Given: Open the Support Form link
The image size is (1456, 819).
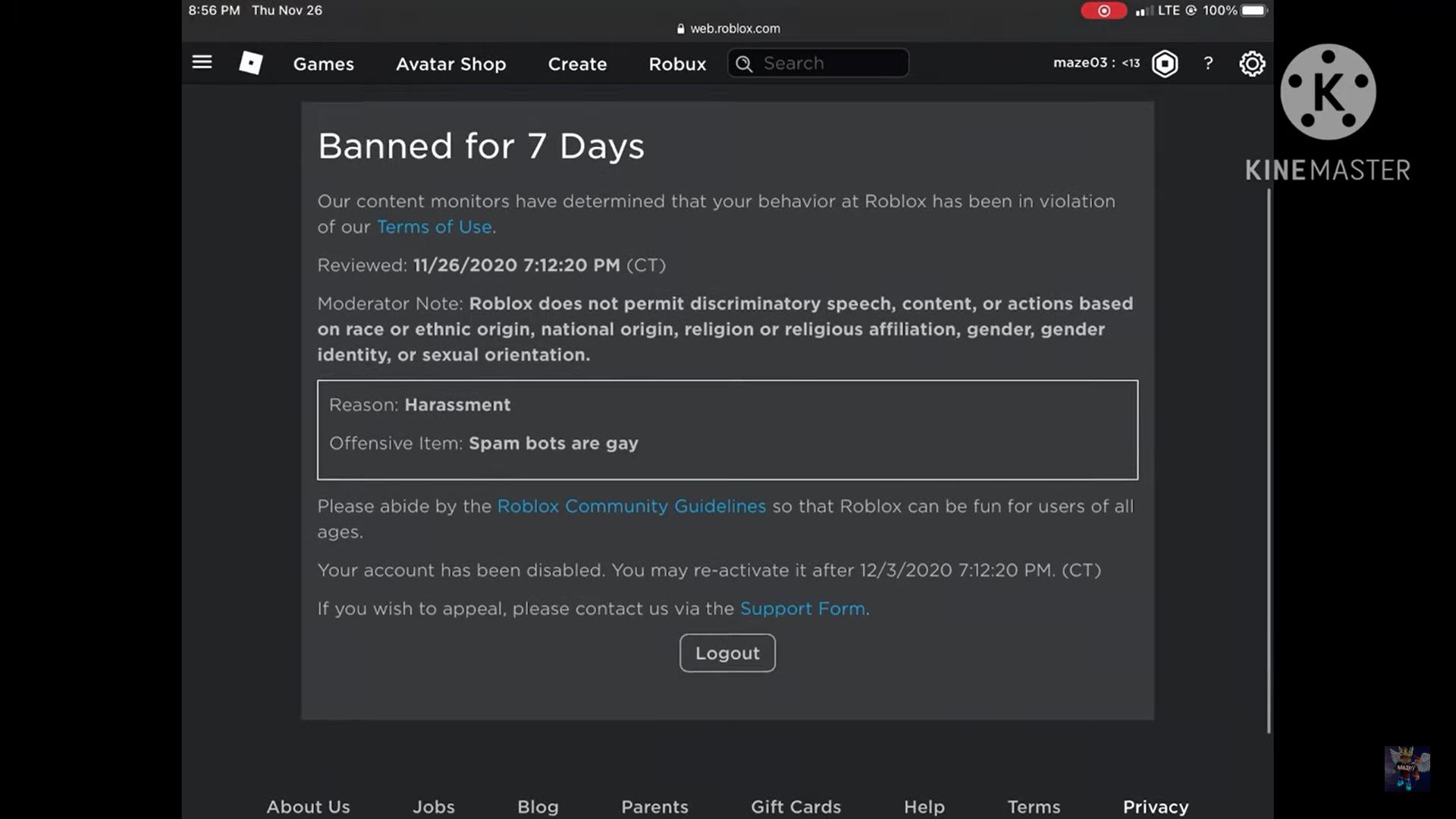Looking at the screenshot, I should point(802,608).
